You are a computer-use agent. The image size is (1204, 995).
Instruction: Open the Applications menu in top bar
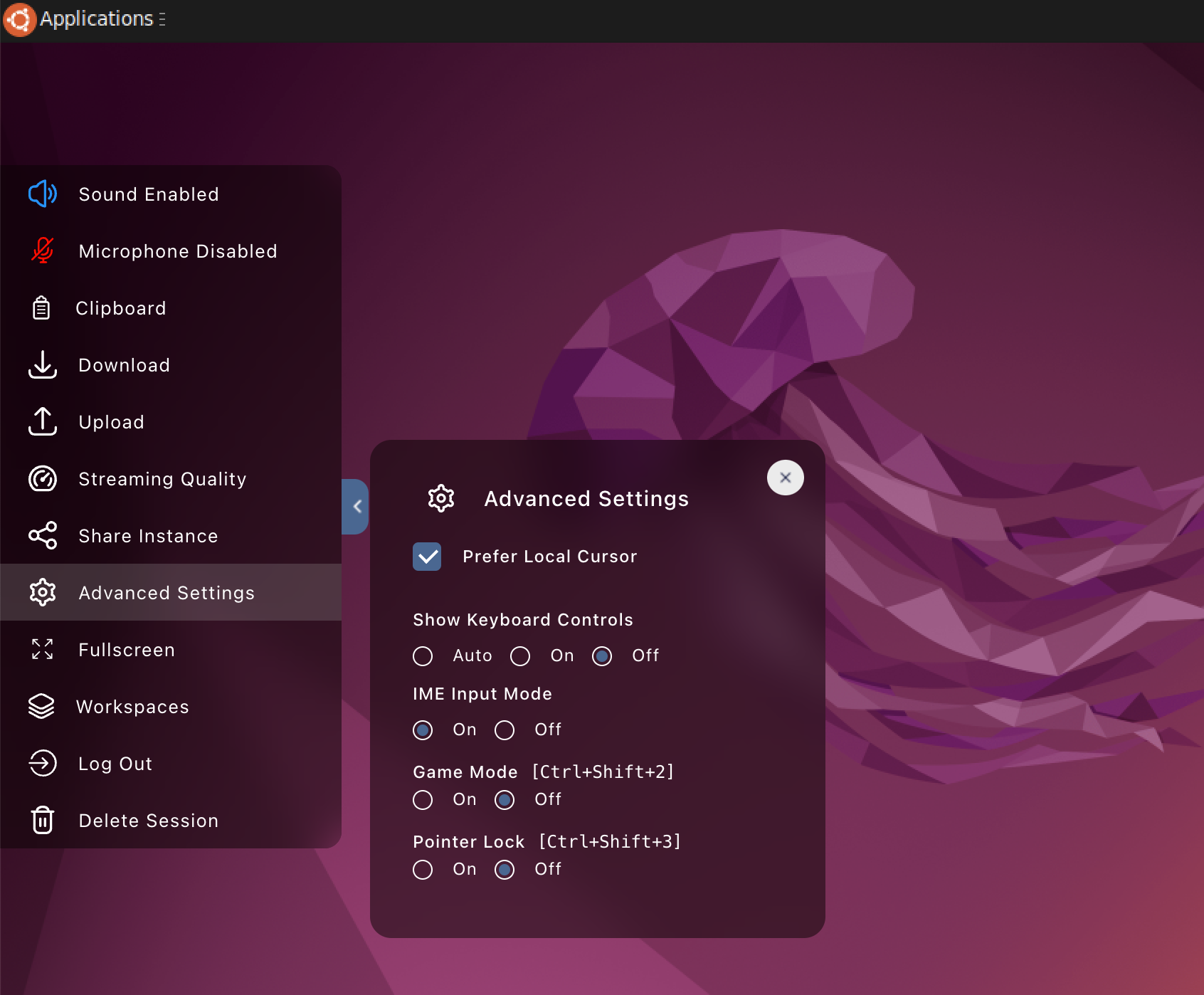click(95, 19)
